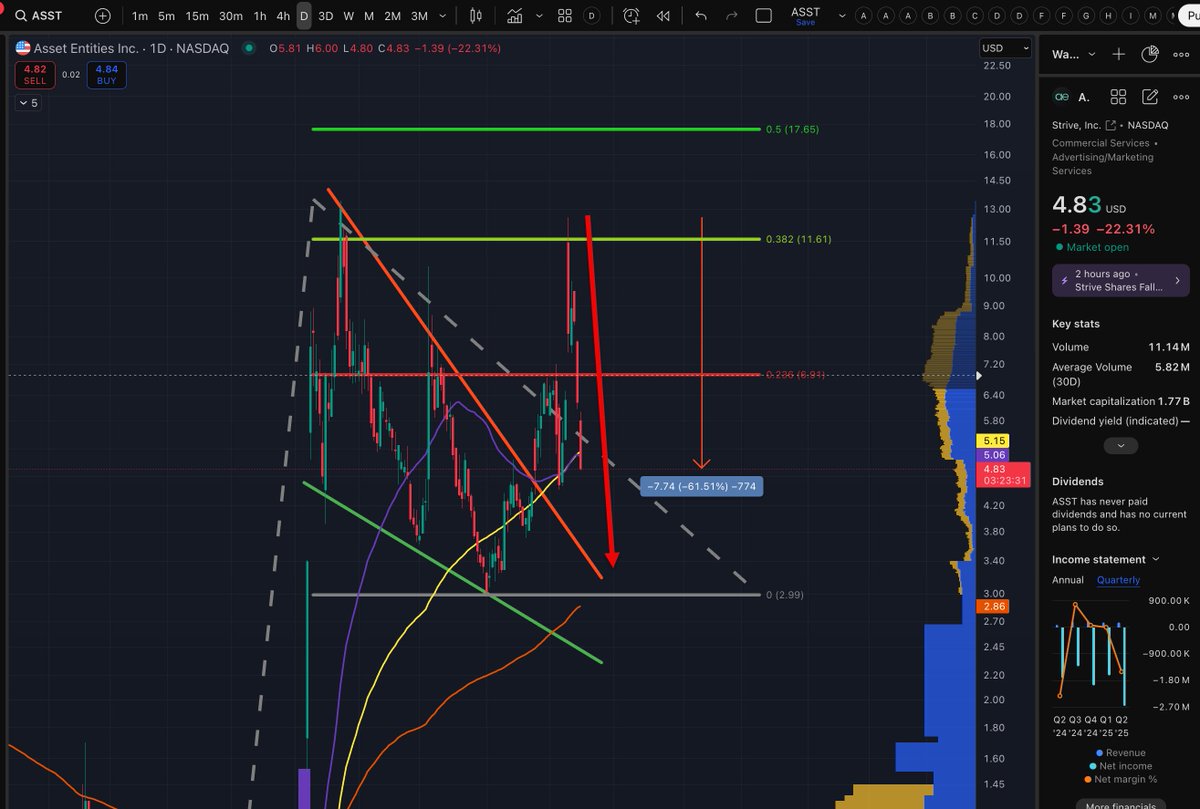Open the indicators menu
The height and width of the screenshot is (809, 1200).
(514, 16)
